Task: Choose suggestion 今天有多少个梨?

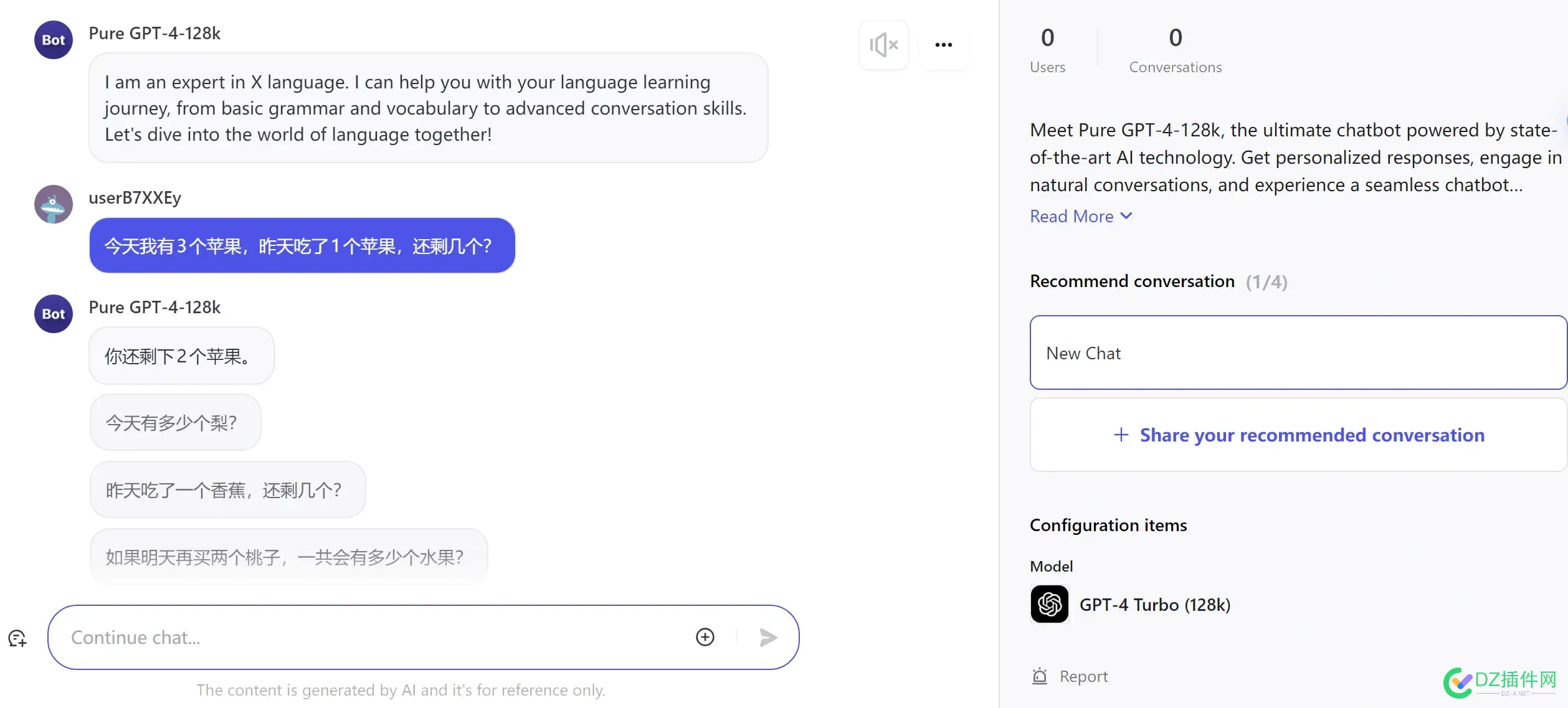Action: tap(175, 423)
